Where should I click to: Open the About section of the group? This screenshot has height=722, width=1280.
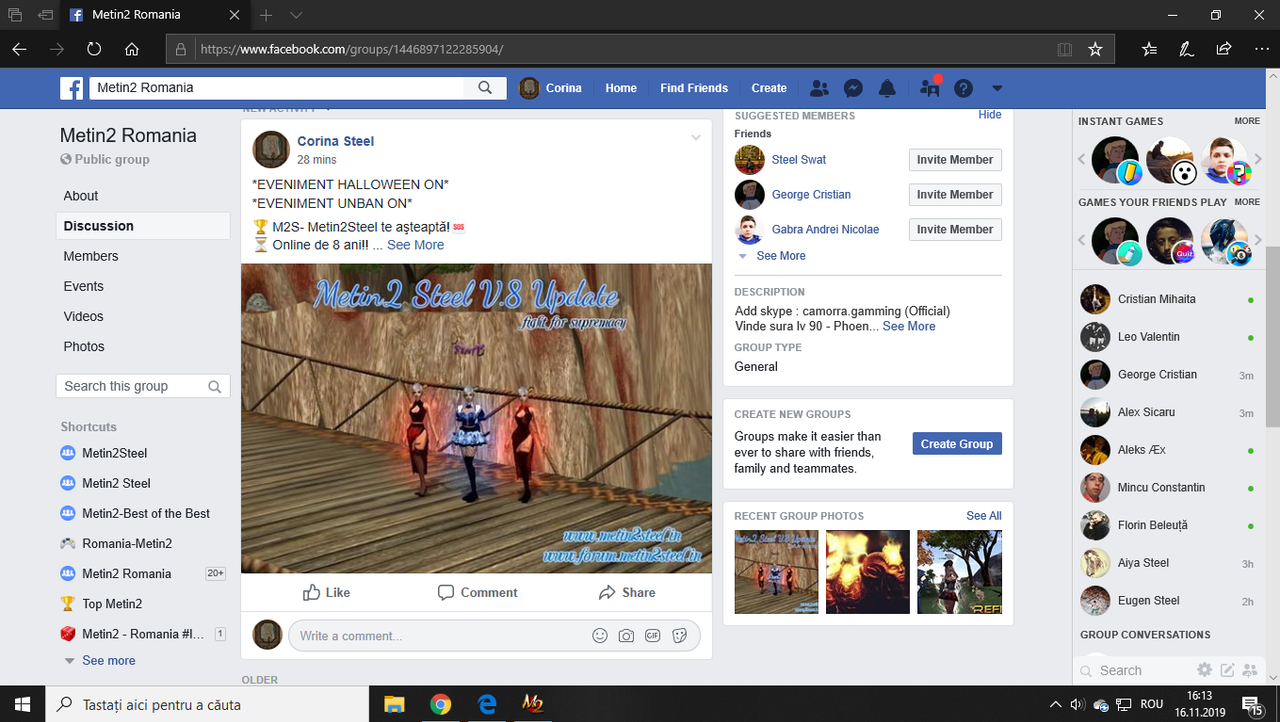81,196
